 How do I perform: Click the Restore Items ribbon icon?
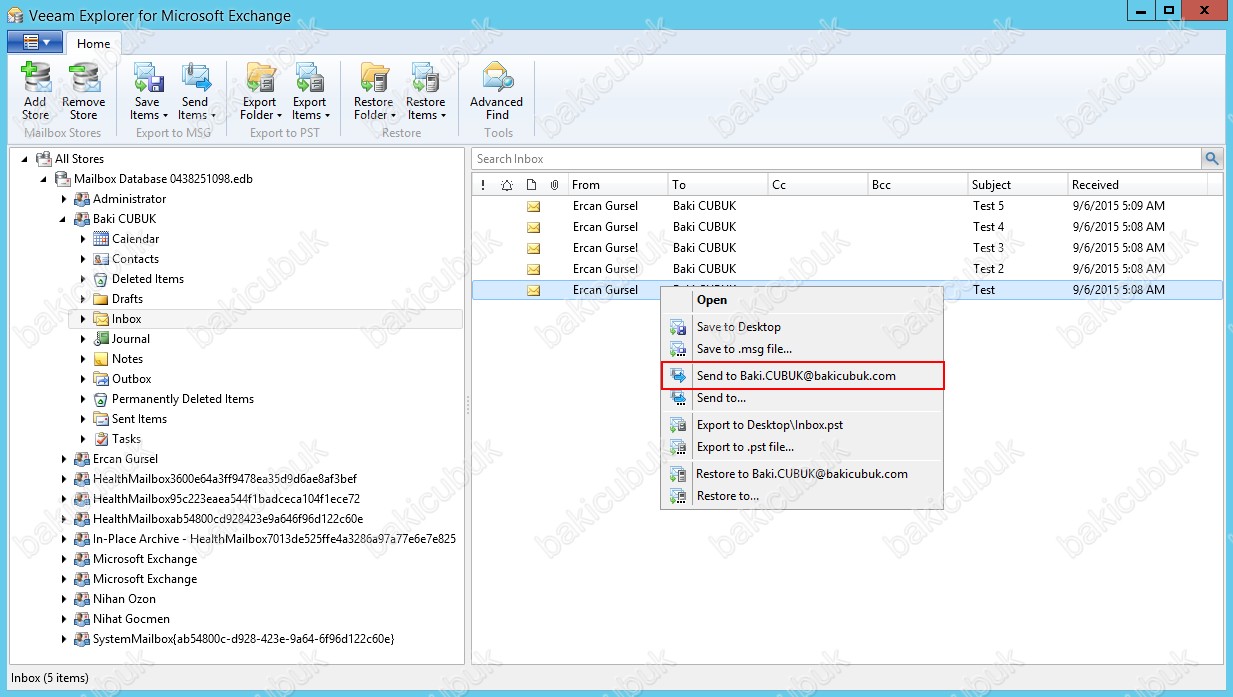pyautogui.click(x=425, y=78)
